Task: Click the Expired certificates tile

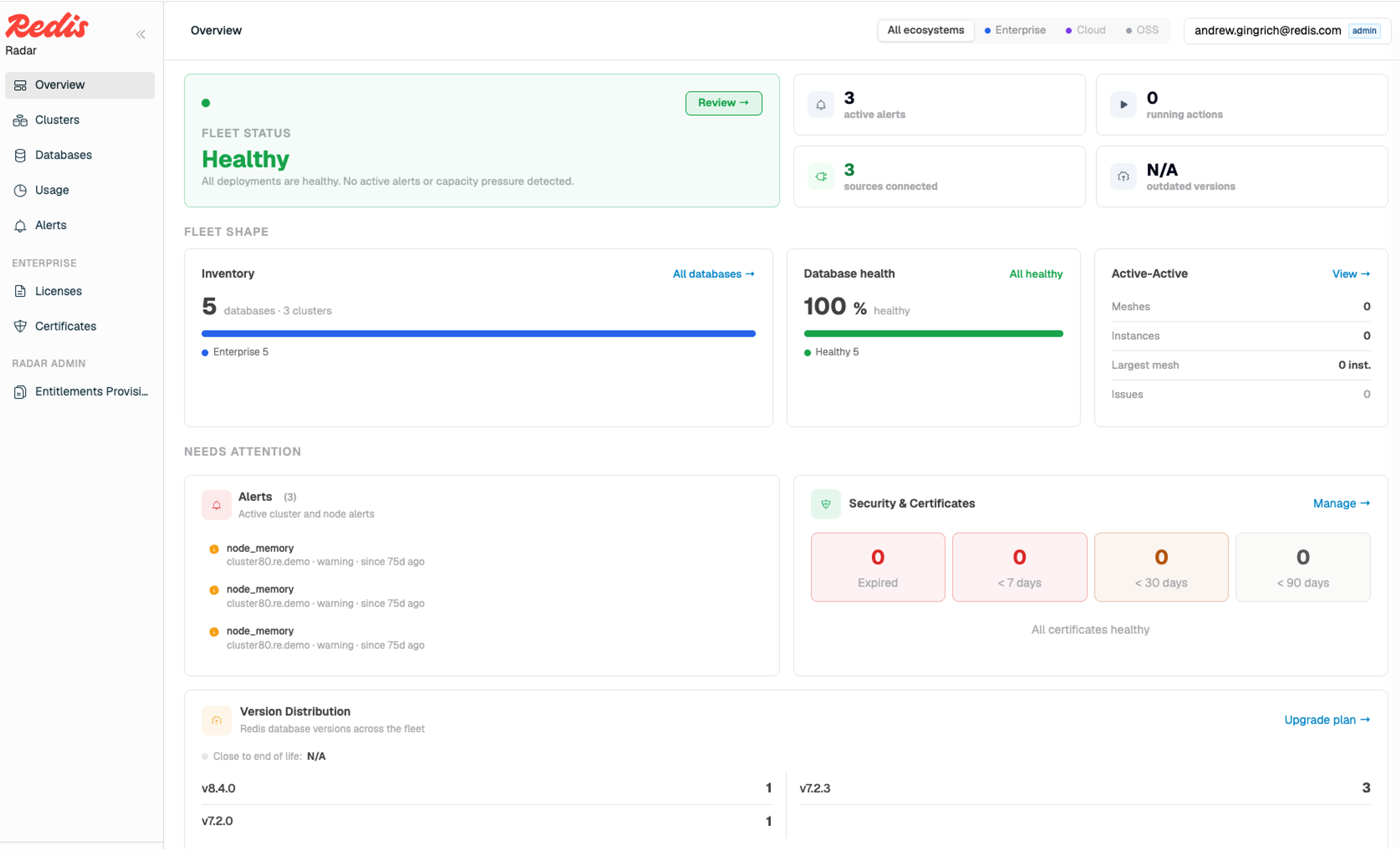Action: tap(877, 567)
